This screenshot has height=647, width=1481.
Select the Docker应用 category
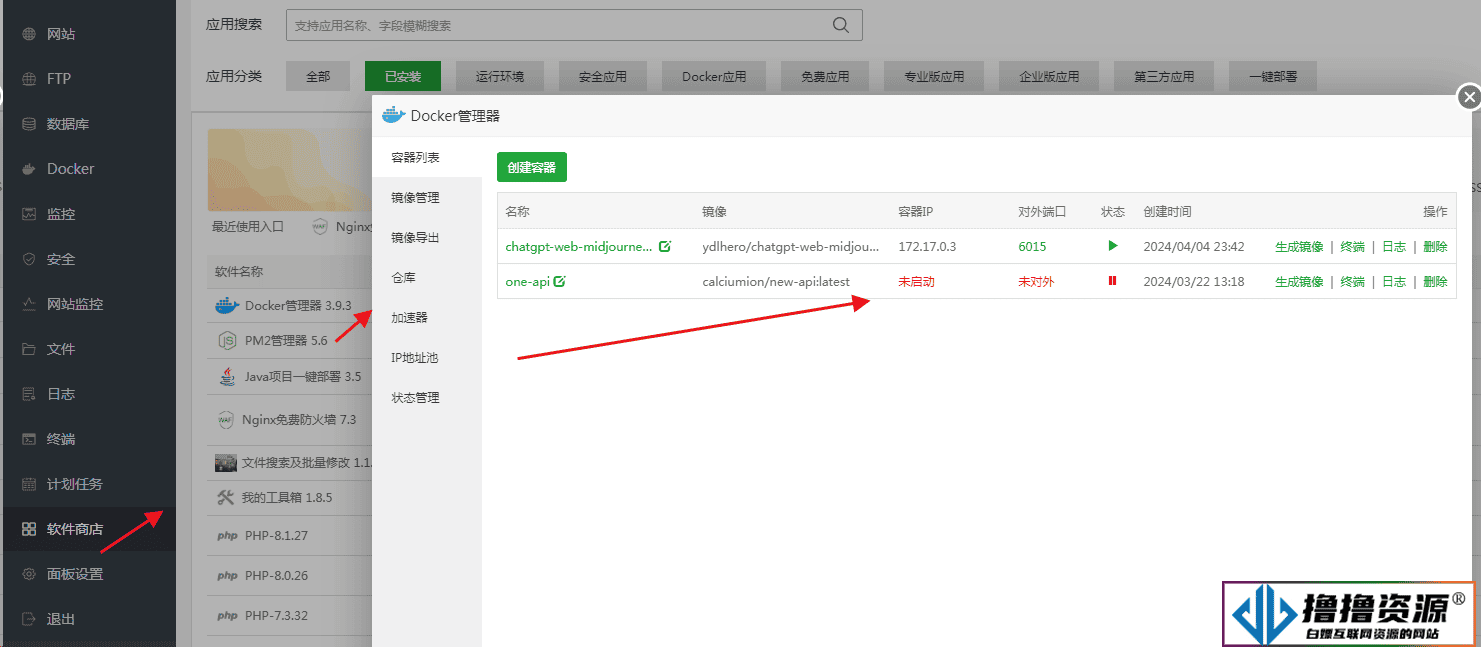pos(714,76)
